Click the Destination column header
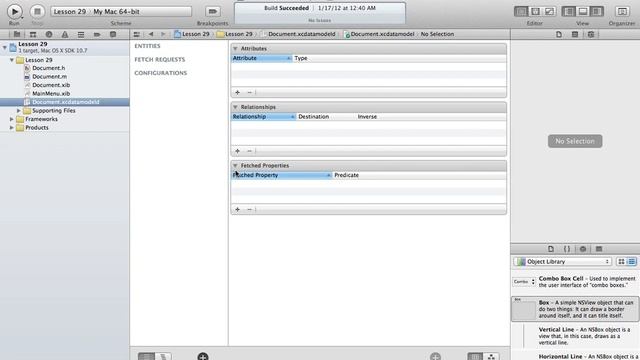The image size is (640, 360). [325, 117]
